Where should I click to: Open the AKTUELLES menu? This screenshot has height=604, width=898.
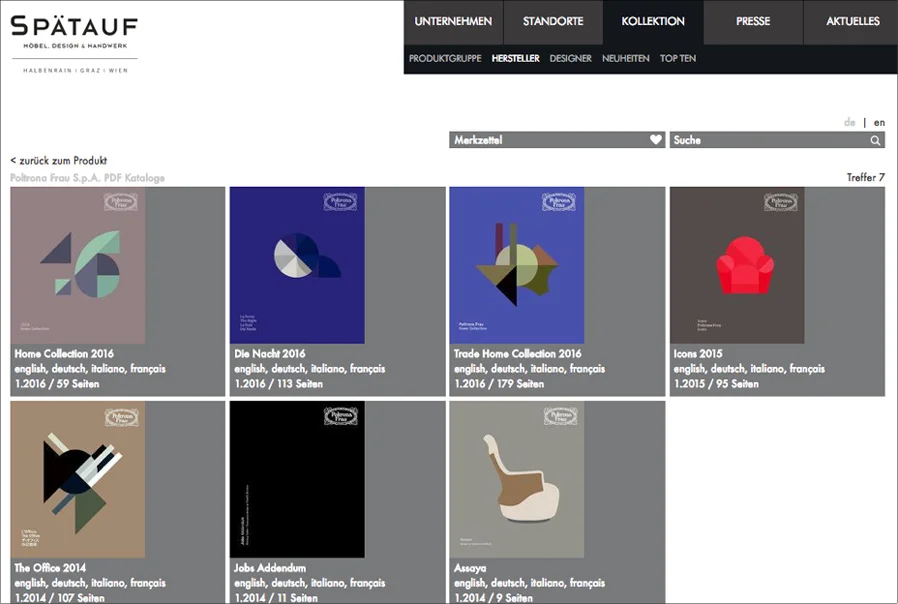[x=852, y=22]
